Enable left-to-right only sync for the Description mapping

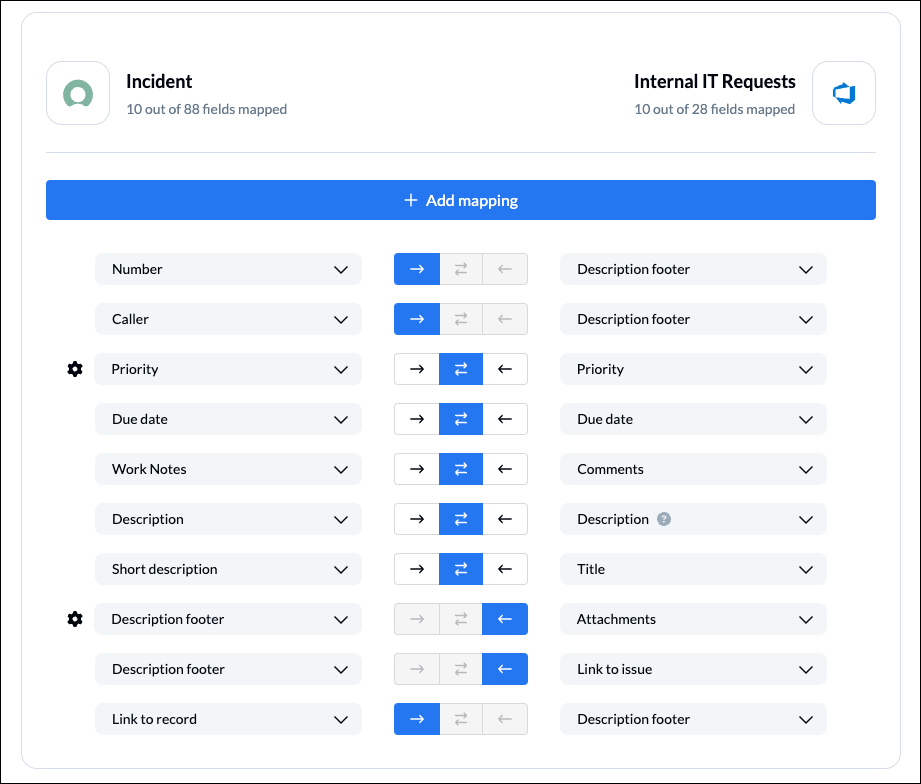coord(417,519)
